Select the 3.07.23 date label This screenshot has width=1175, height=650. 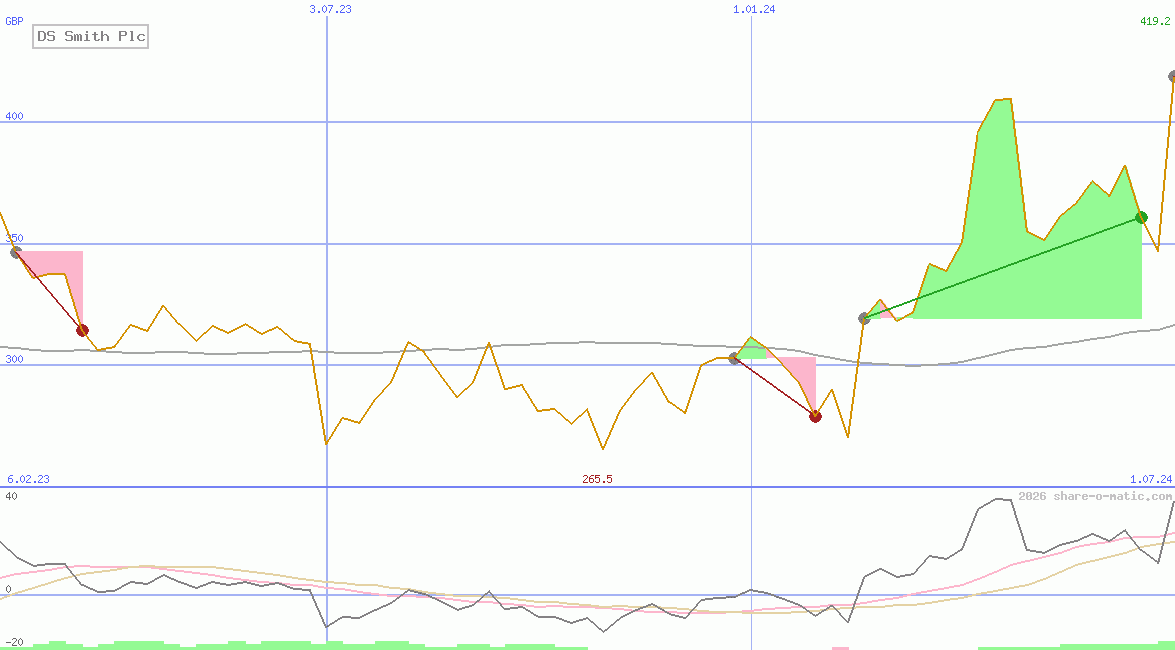click(x=330, y=9)
